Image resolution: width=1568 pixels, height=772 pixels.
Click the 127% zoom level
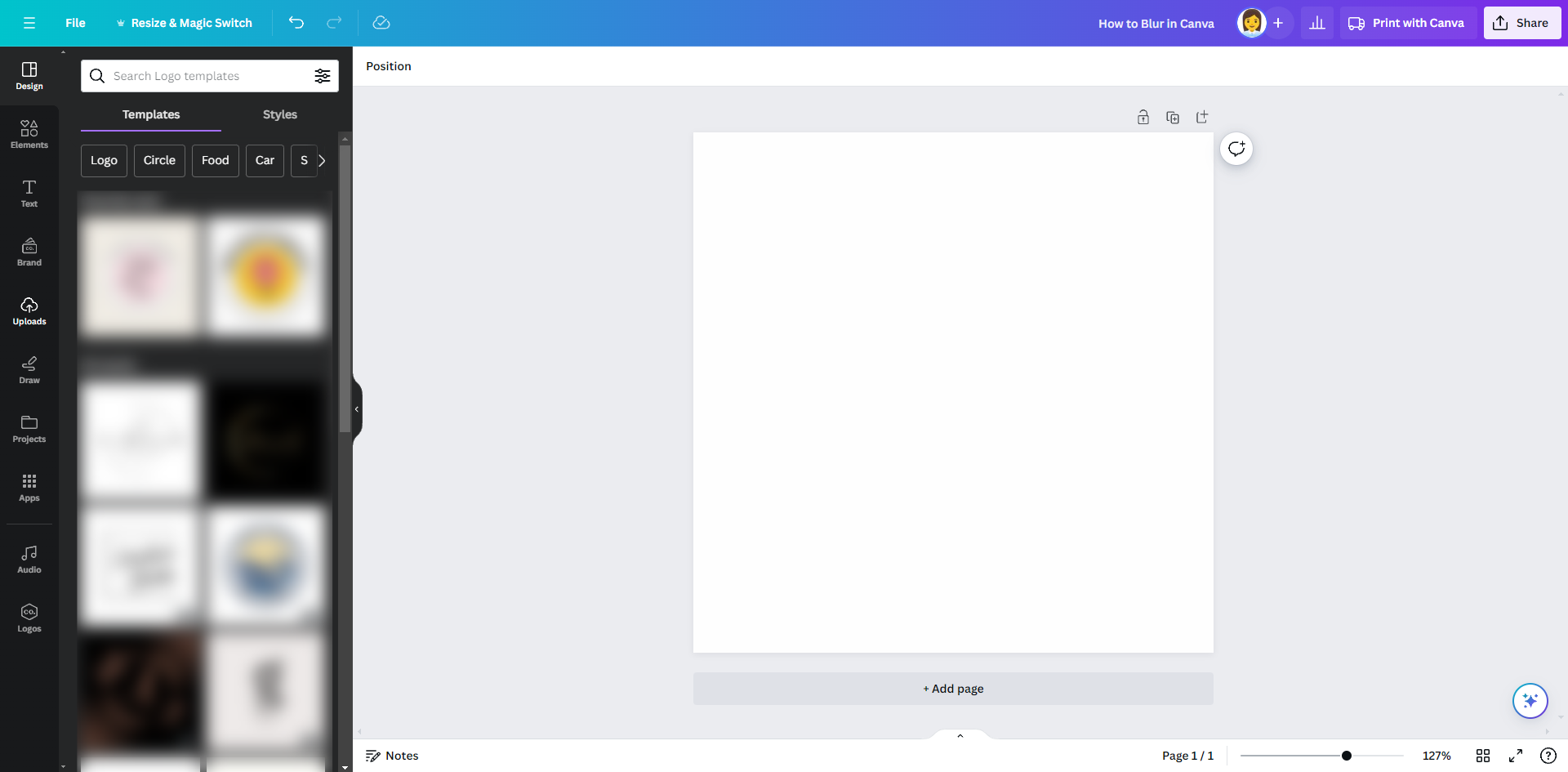point(1437,756)
